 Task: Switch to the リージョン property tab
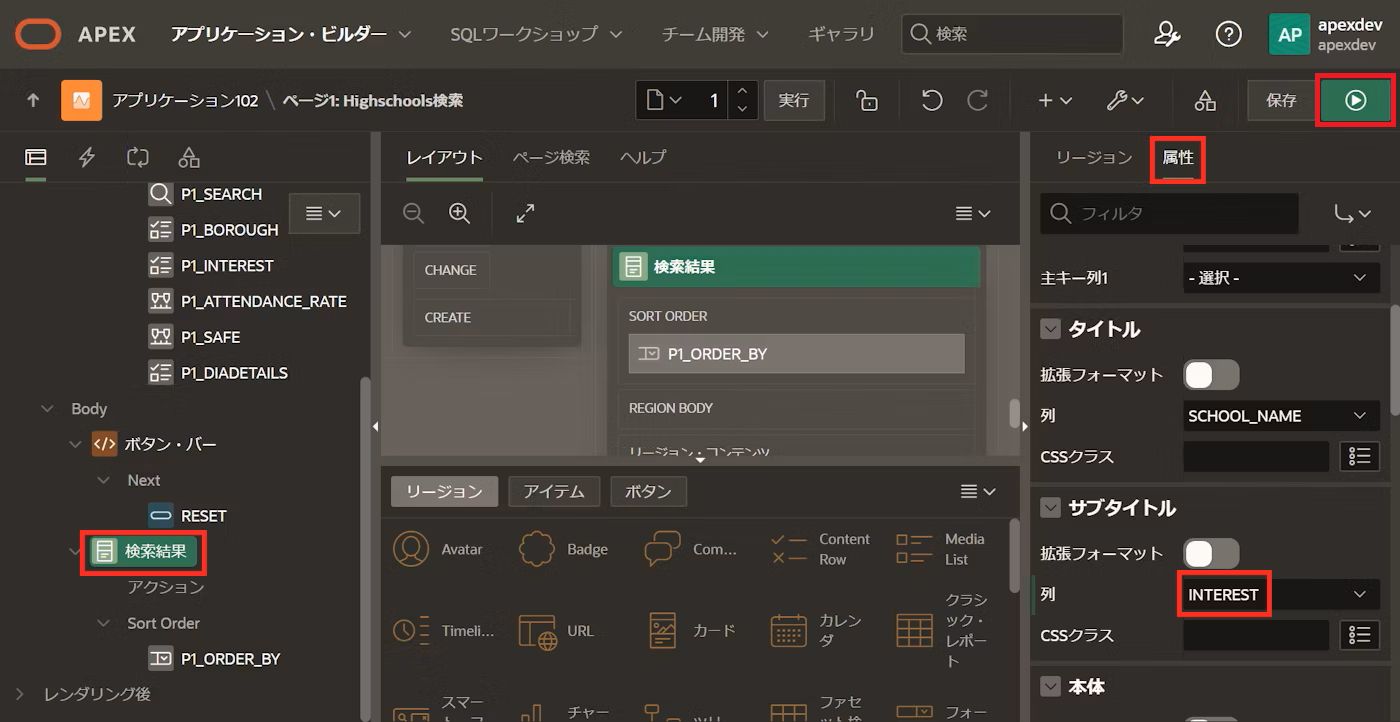point(1094,158)
